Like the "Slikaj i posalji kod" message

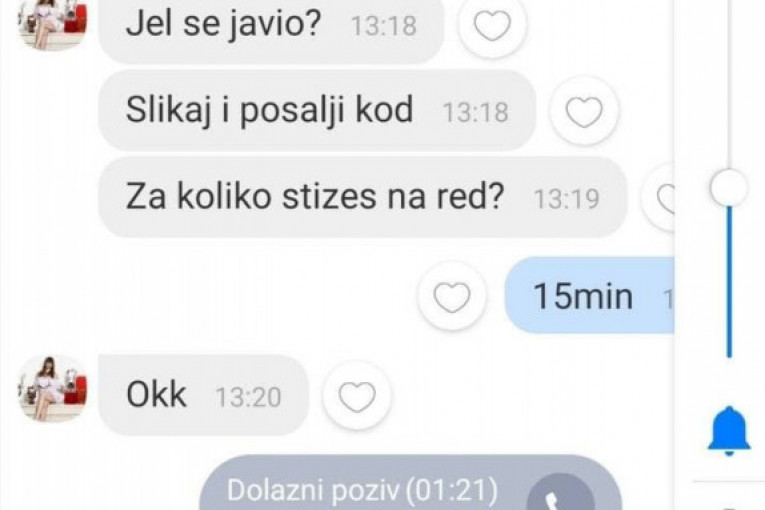coord(584,112)
